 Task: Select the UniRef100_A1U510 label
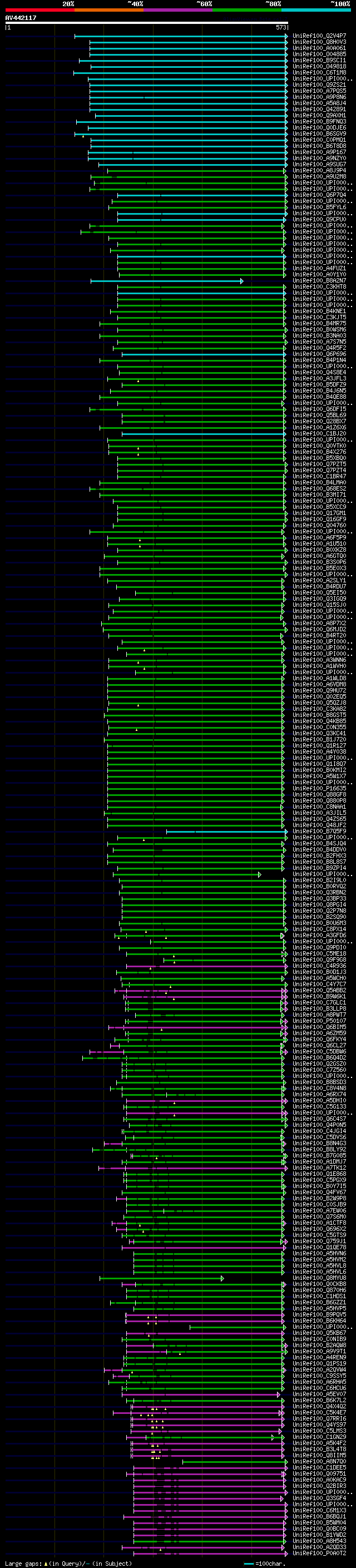319,543
